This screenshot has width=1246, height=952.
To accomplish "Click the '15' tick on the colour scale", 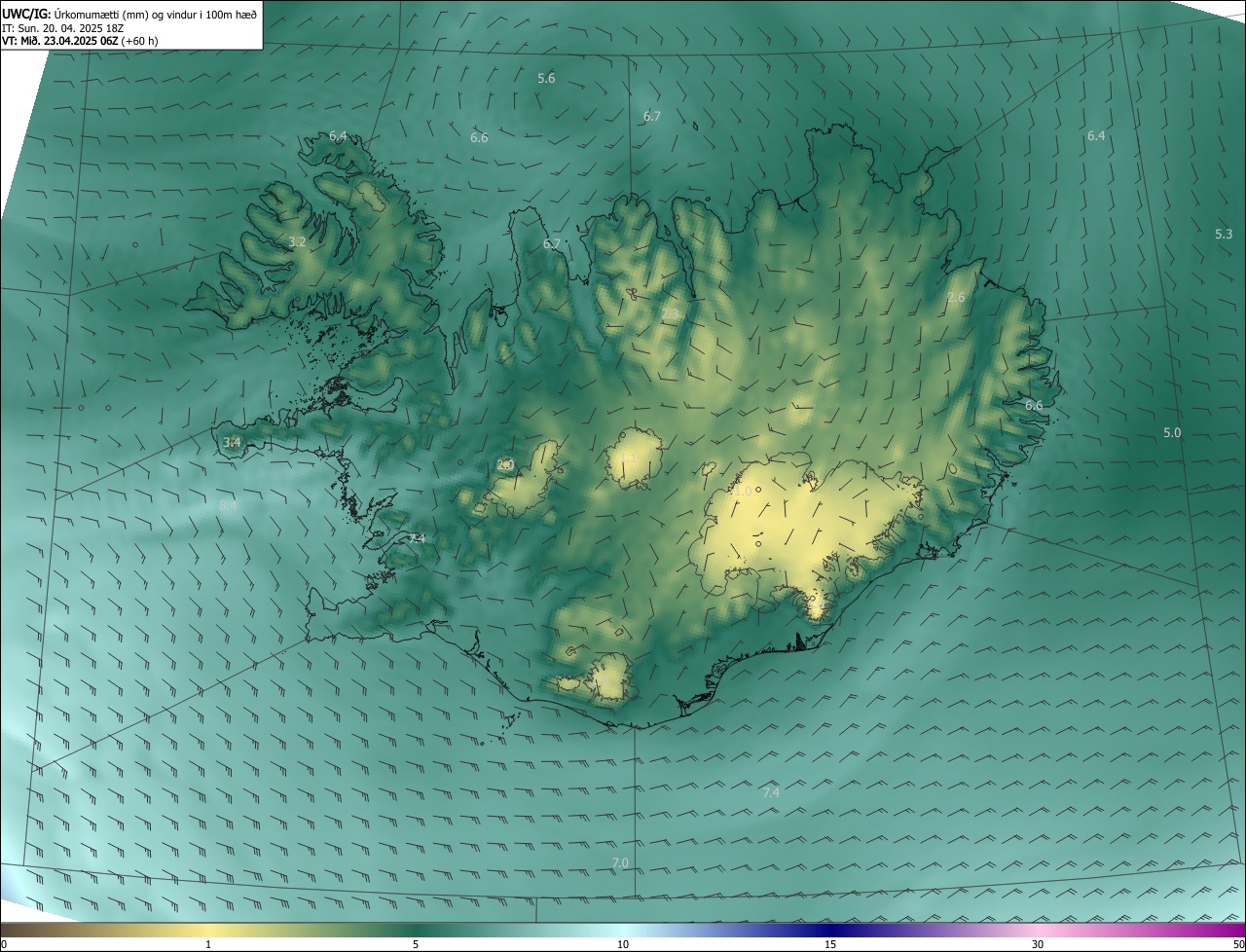I will (830, 944).
